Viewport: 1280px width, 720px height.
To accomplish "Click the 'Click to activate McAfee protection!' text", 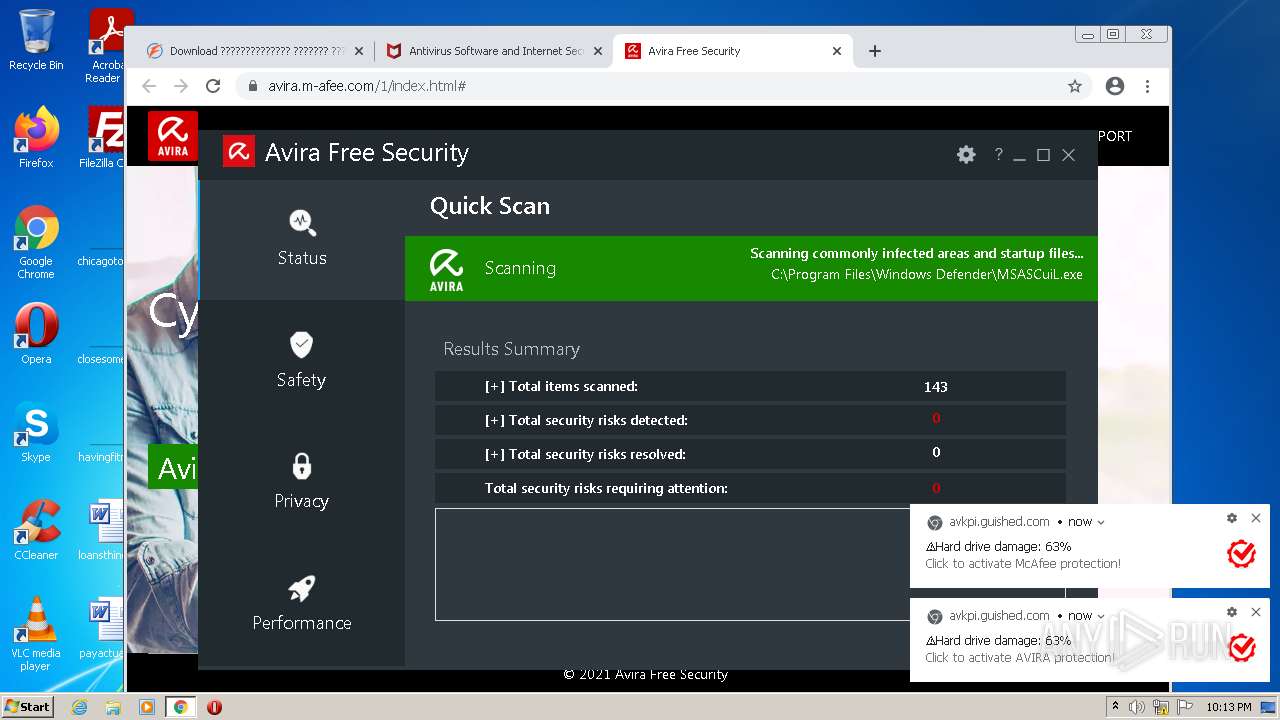I will click(x=1023, y=564).
